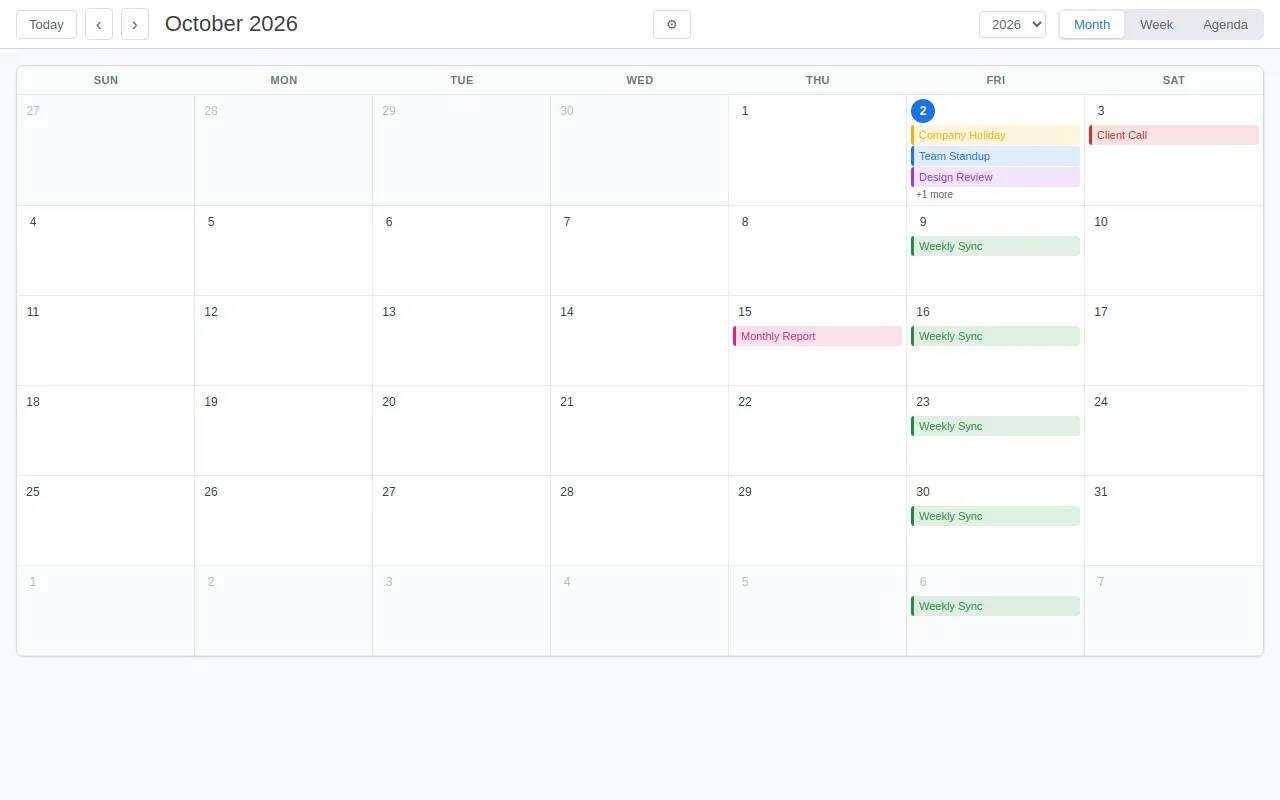Open the 2026 year dropdown

click(x=1012, y=24)
